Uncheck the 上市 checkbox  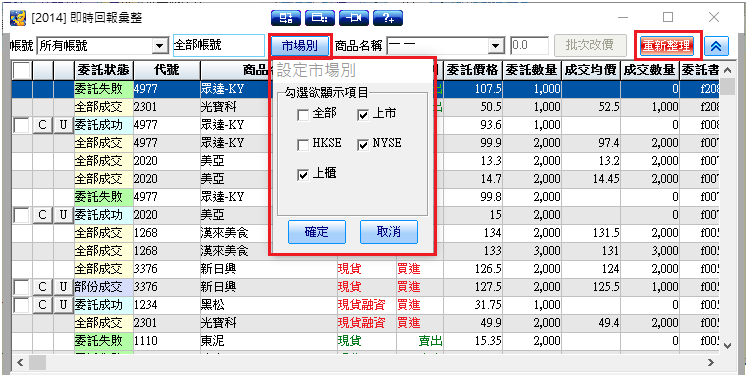tap(363, 115)
